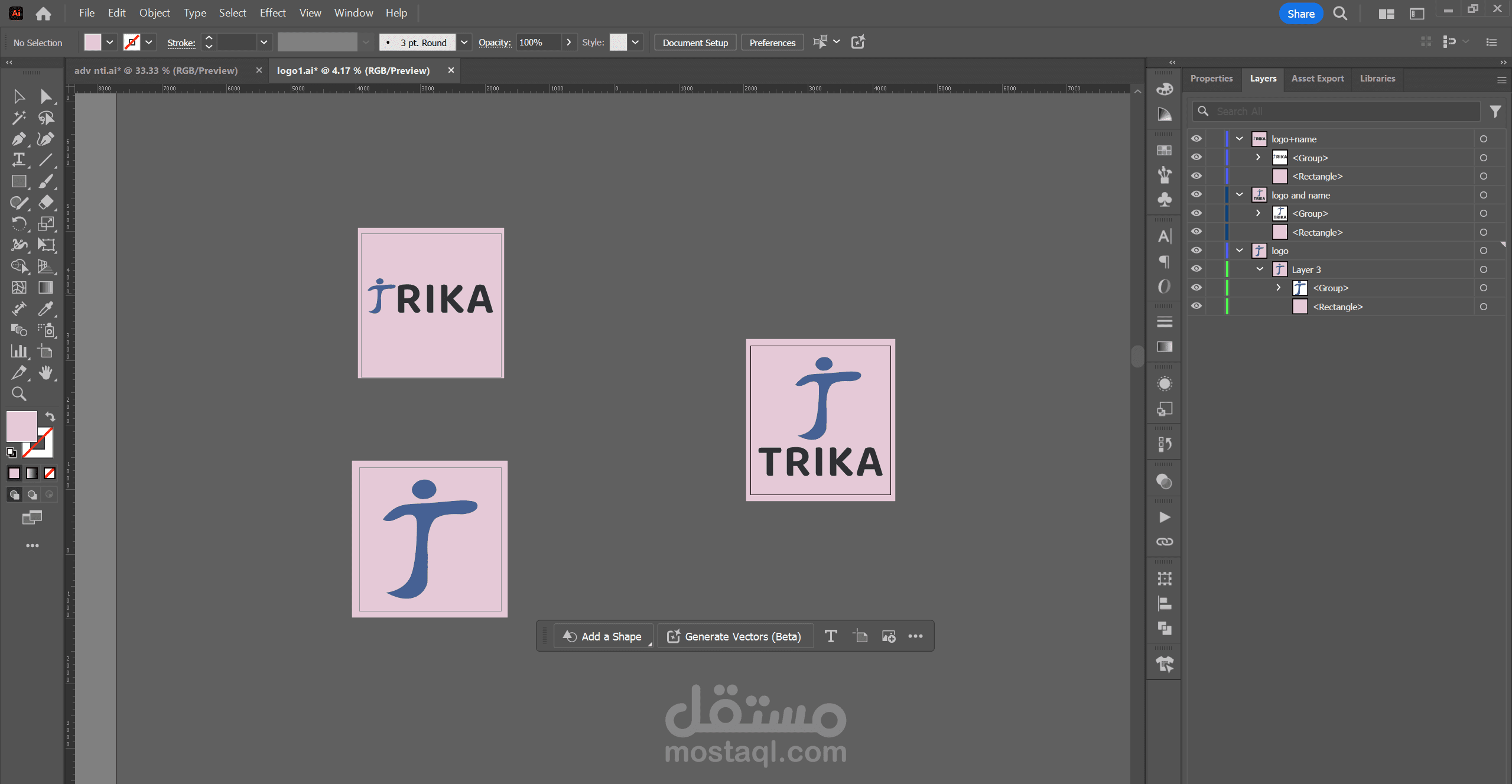This screenshot has width=1512, height=784.
Task: Switch to the Properties tab
Action: pyautogui.click(x=1211, y=79)
